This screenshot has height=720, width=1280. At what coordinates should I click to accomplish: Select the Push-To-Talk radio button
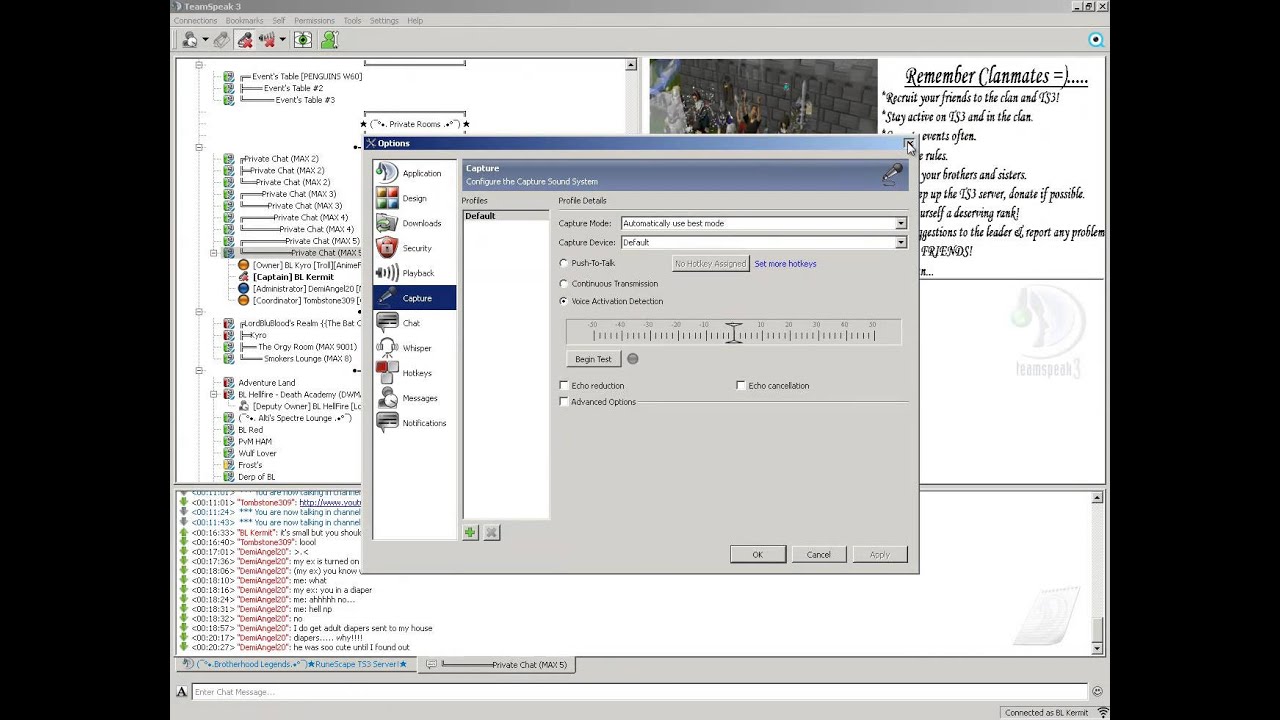(564, 263)
